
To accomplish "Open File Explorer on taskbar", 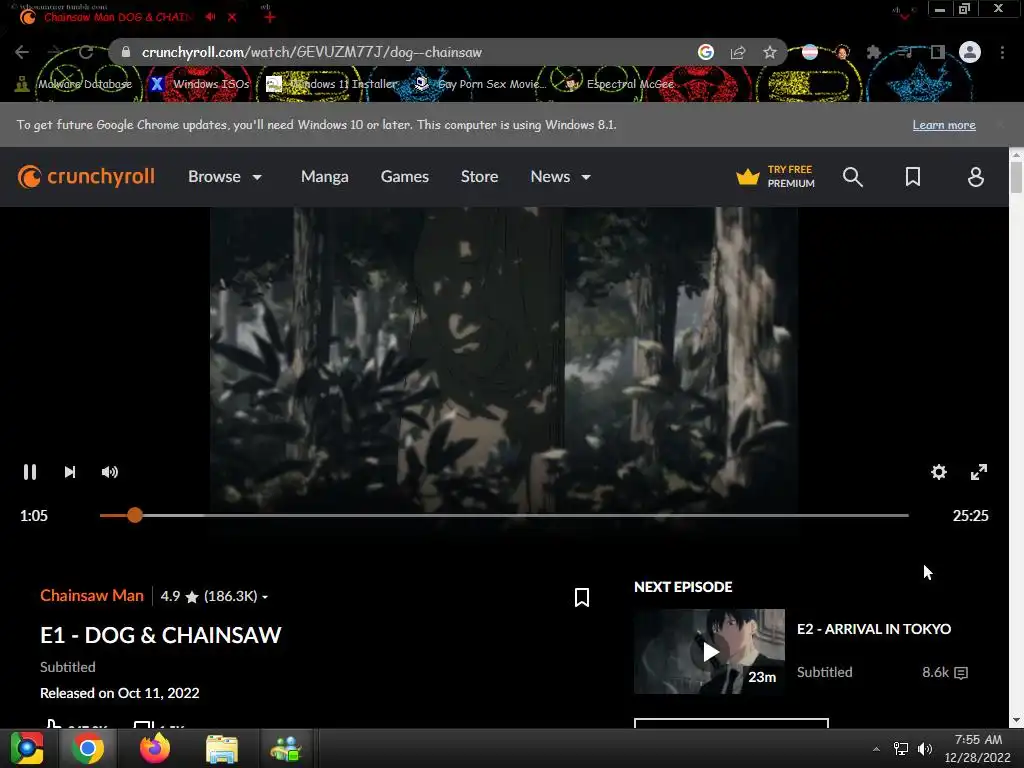I will pos(222,748).
